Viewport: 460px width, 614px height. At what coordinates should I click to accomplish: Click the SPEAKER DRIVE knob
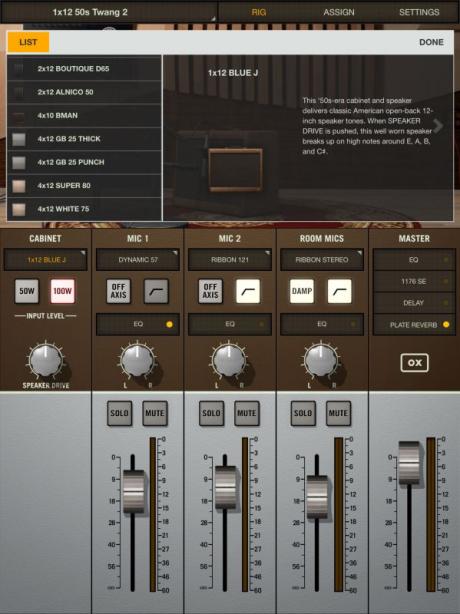46,360
